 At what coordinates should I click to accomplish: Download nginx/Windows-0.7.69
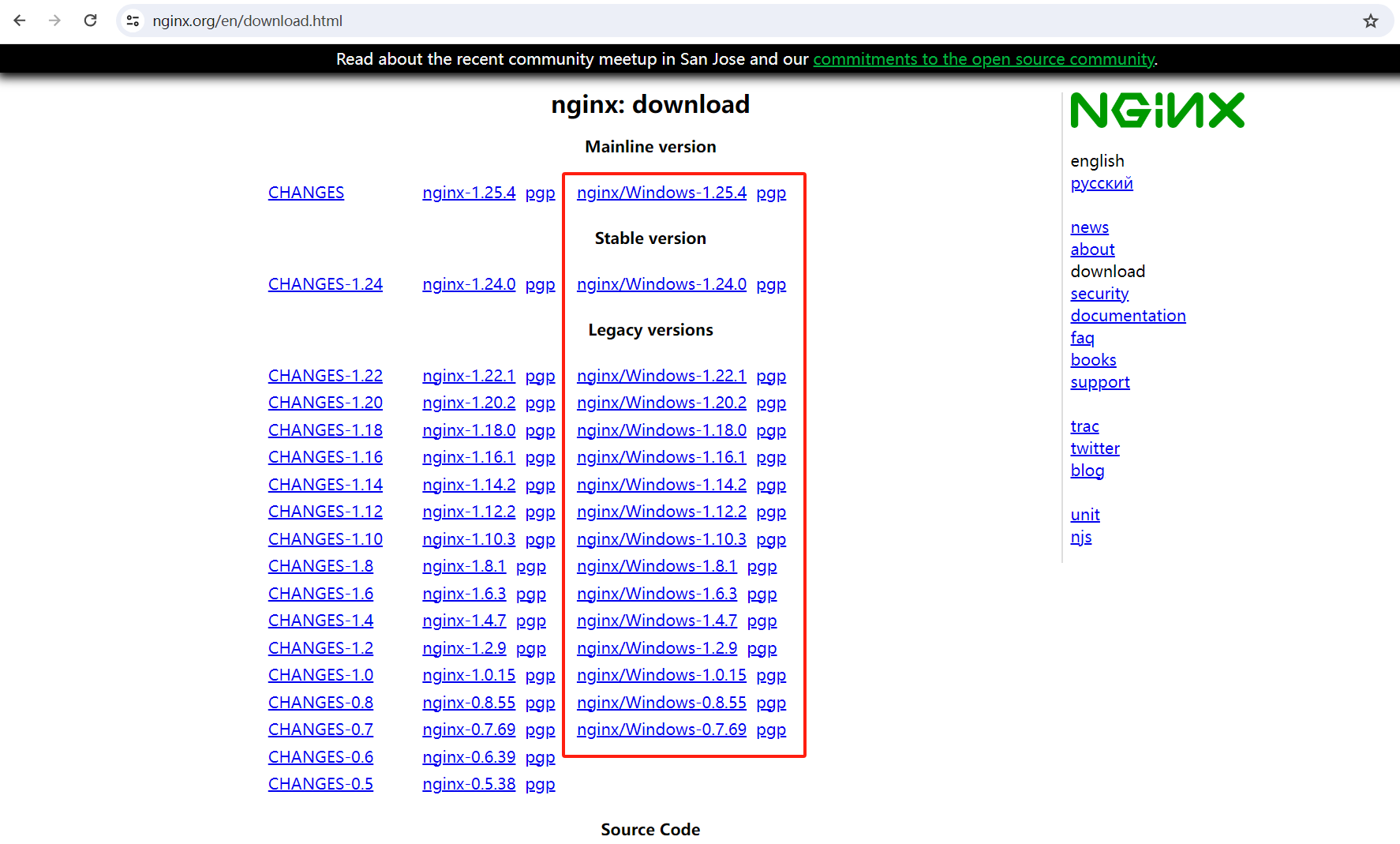point(661,730)
